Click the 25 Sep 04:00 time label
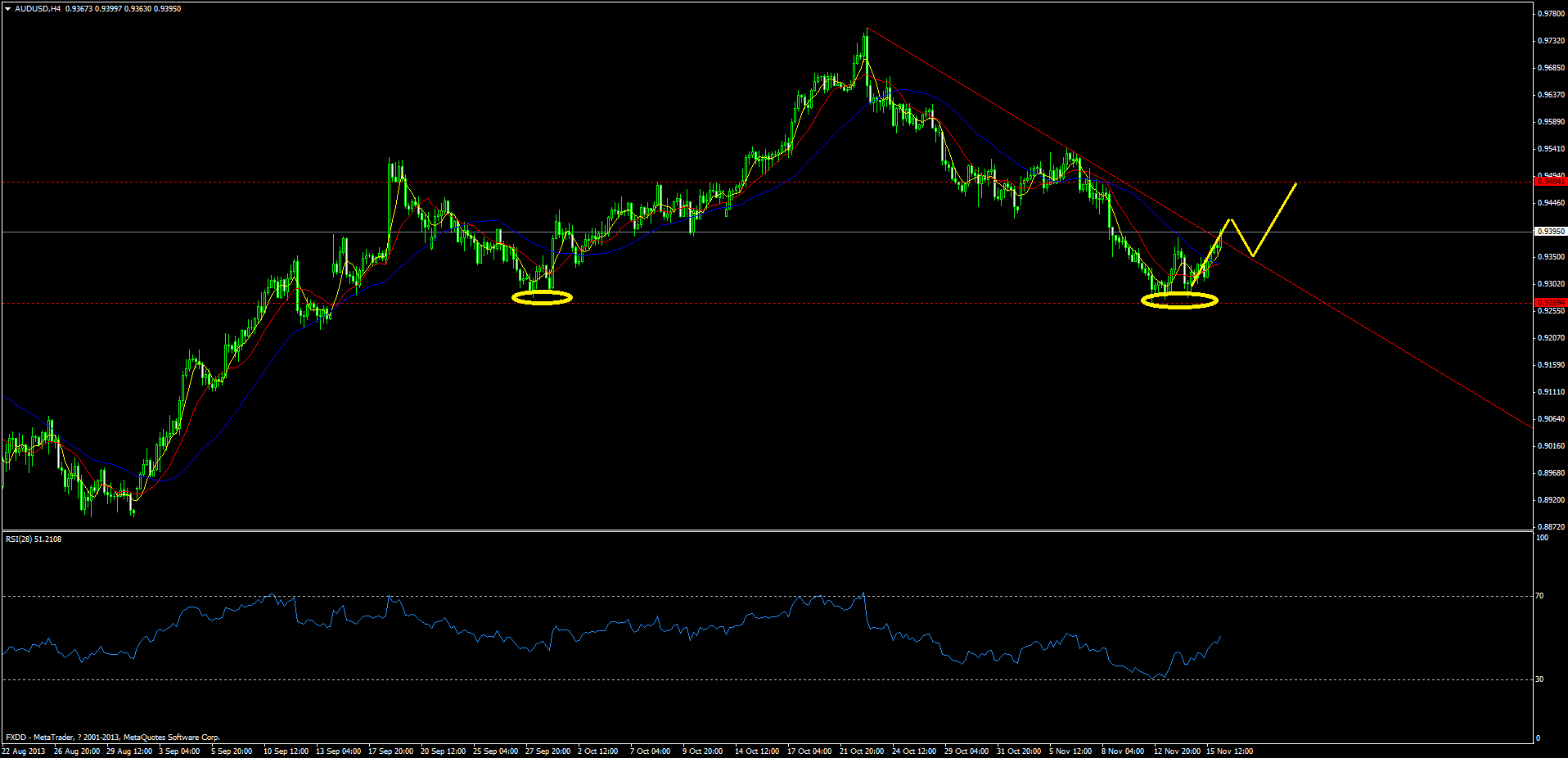The width and height of the screenshot is (1568, 758). (496, 751)
